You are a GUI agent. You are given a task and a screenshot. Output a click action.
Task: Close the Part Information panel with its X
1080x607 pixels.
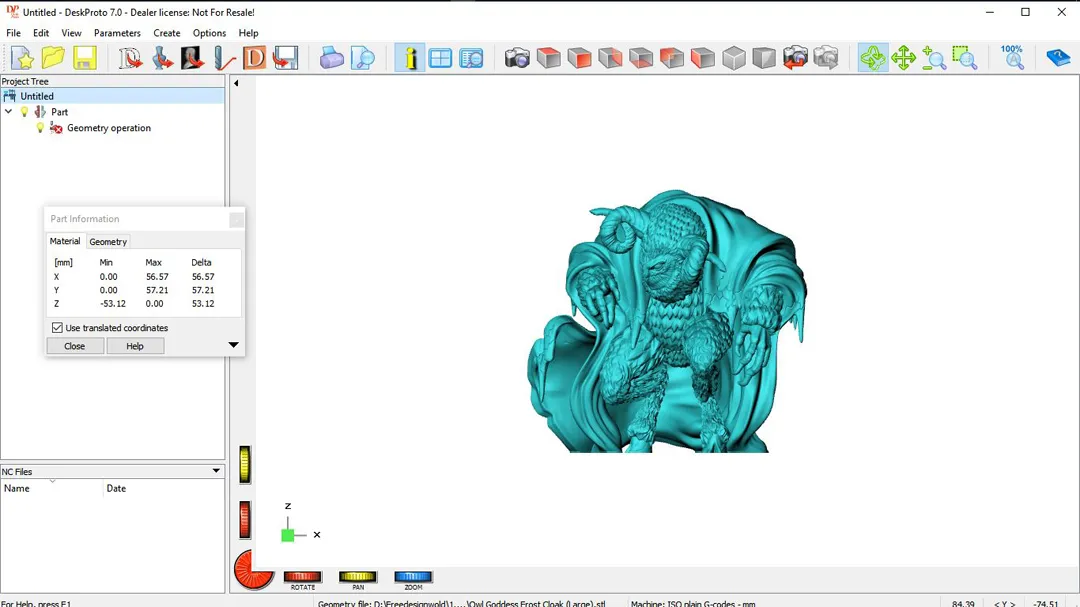(236, 220)
